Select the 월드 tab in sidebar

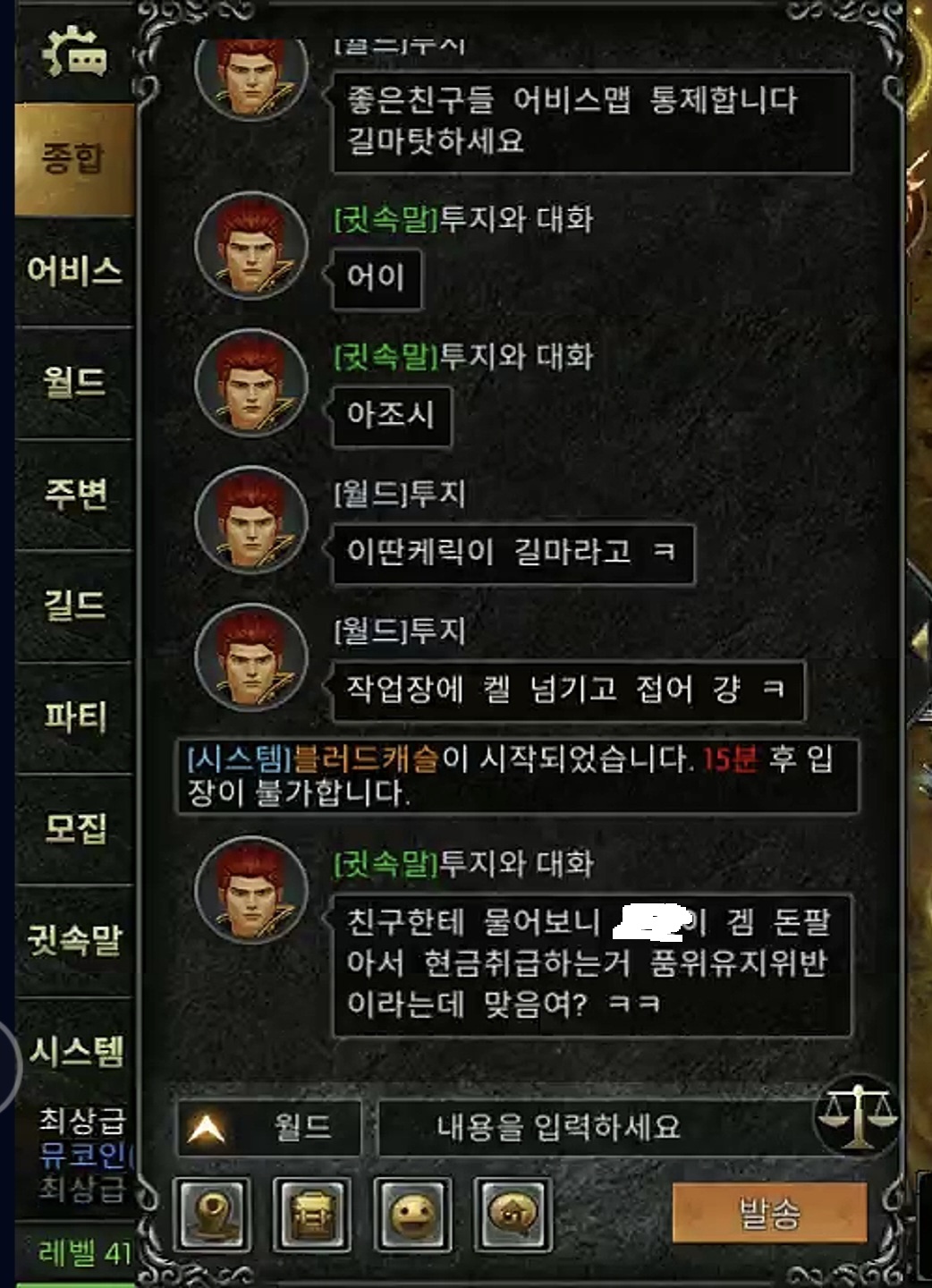pos(74,382)
